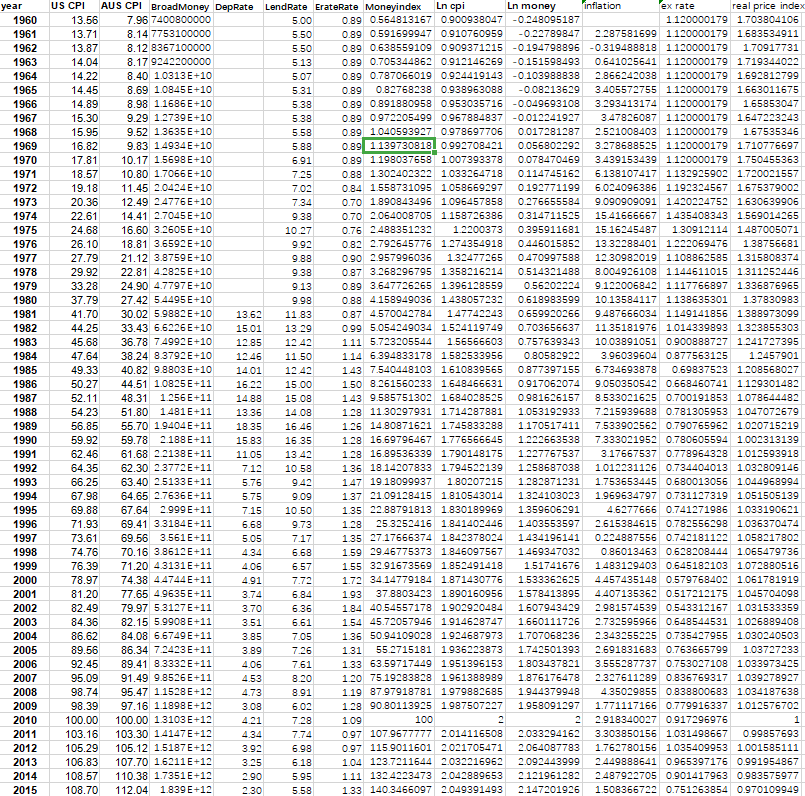Click Moneyindex value 0.564813167
805x796 pixels.
(400, 20)
